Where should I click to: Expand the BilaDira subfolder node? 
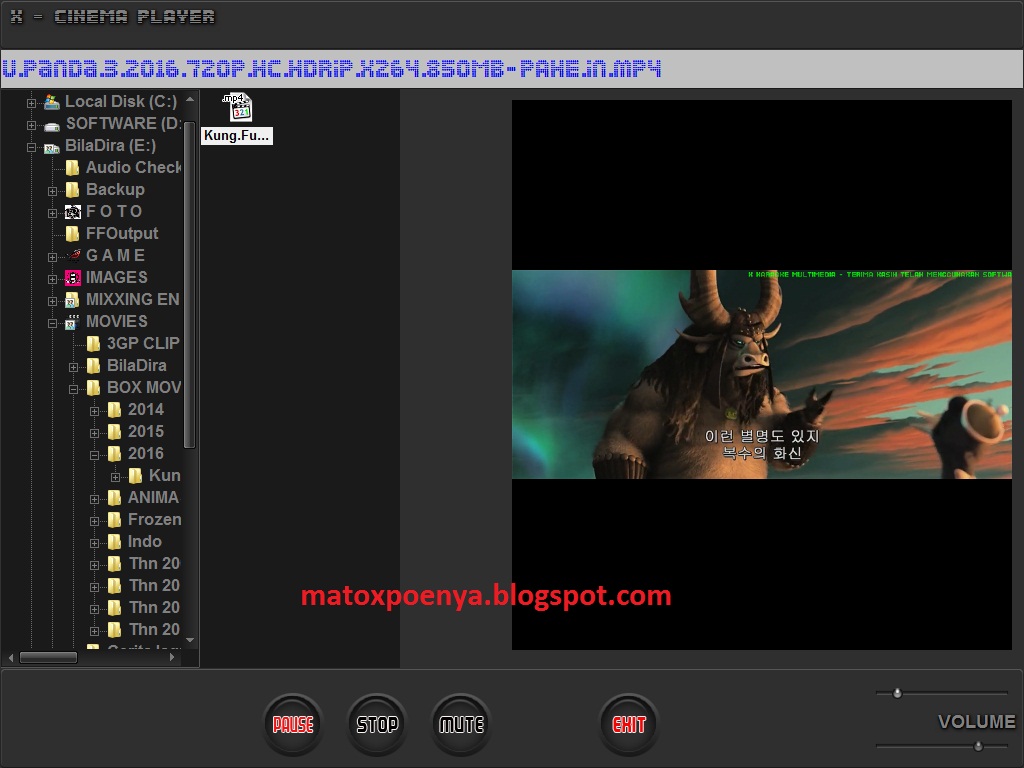pos(73,367)
